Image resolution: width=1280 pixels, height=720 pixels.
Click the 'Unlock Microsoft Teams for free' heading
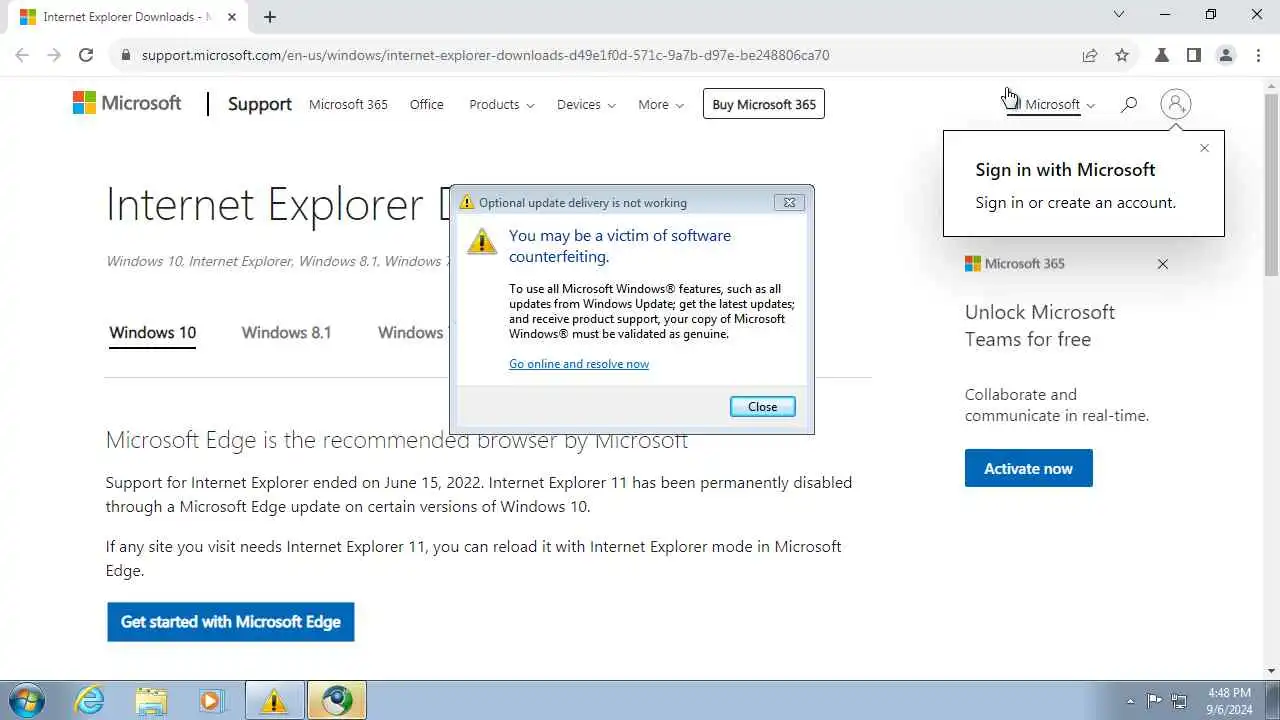tap(1040, 326)
